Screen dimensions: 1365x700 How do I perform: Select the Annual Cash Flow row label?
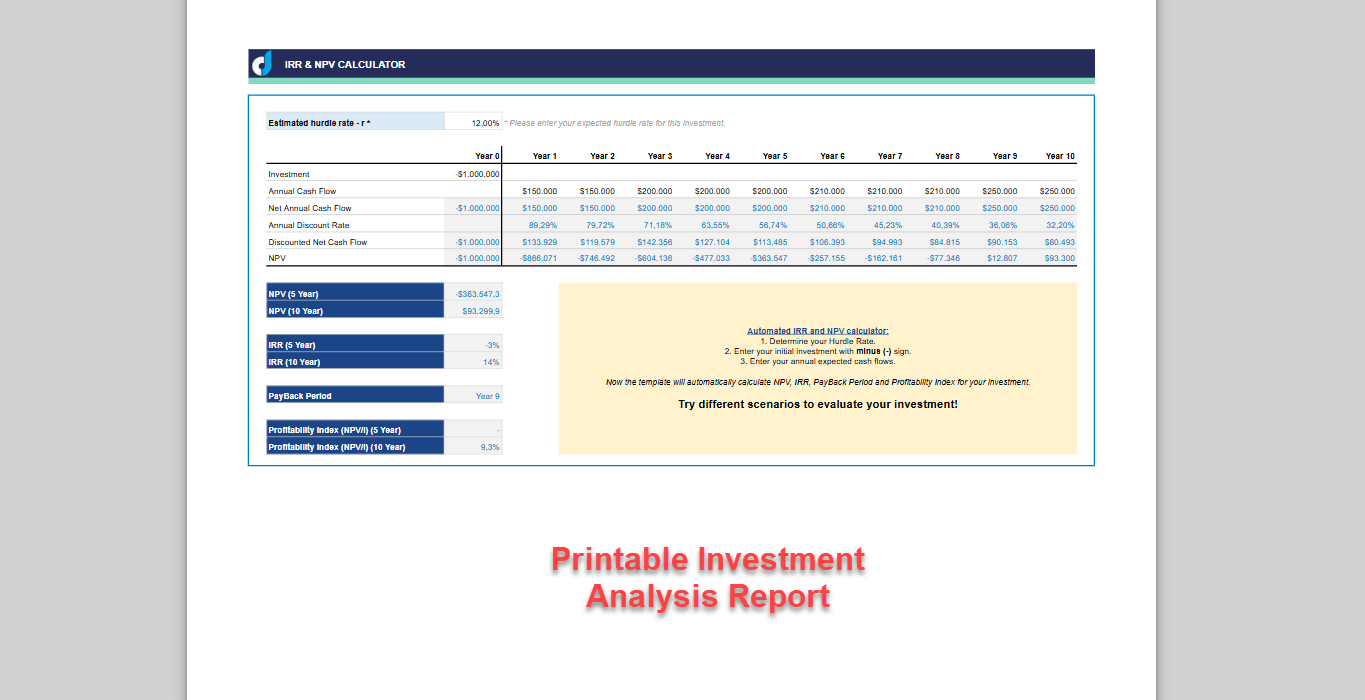[304, 190]
